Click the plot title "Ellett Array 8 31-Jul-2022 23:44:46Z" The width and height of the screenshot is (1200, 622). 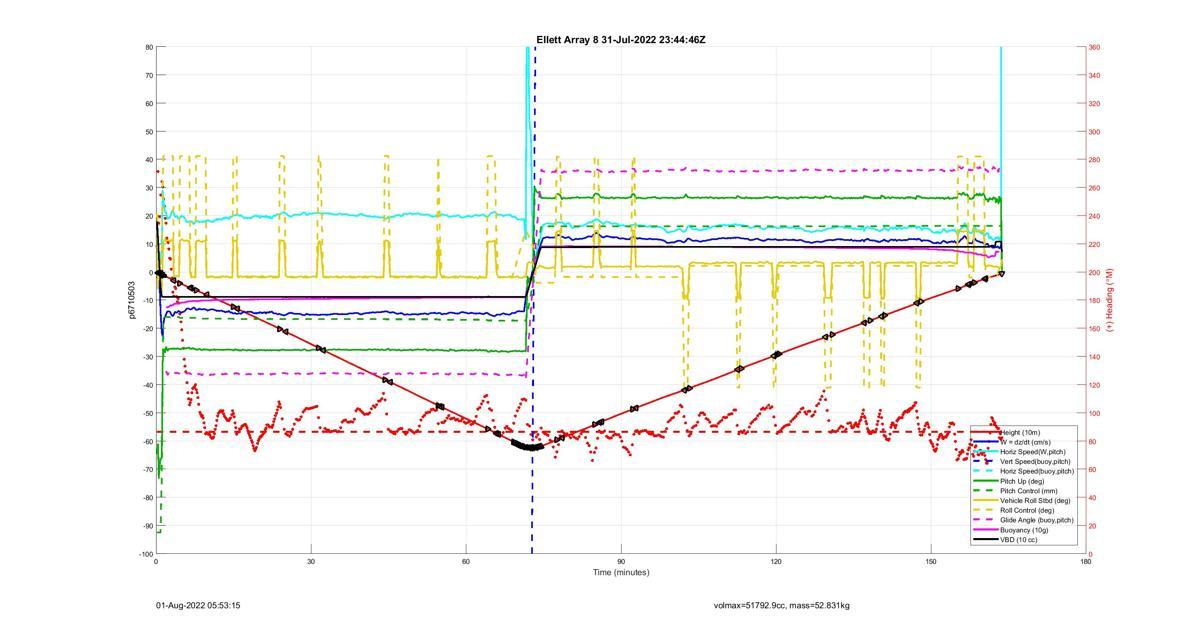pyautogui.click(x=620, y=40)
